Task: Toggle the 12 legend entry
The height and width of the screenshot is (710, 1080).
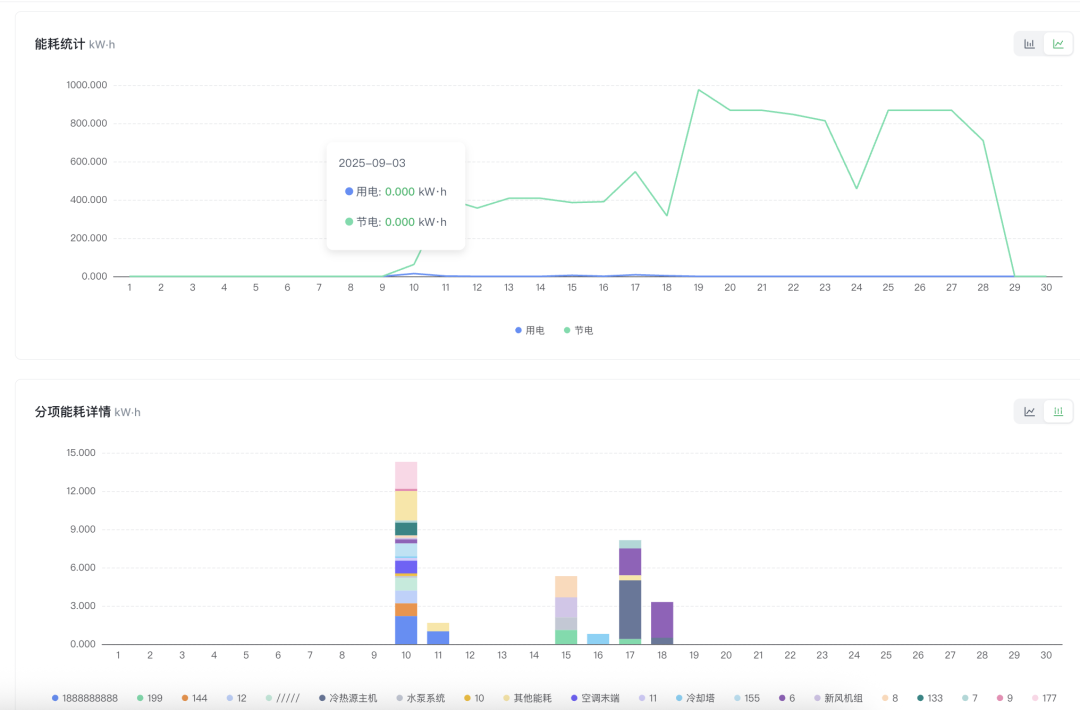Action: pyautogui.click(x=236, y=698)
